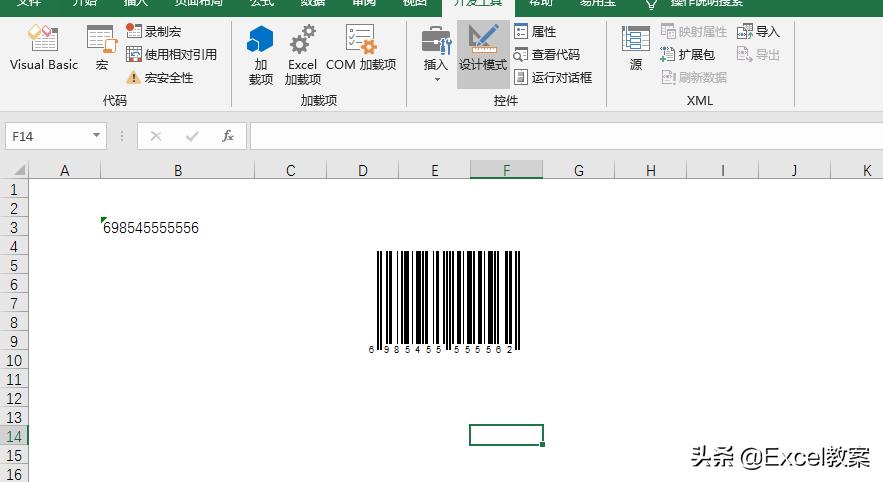Open Add-ins (加载项) blue hexagon button
Image resolution: width=883 pixels, height=482 pixels.
(260, 55)
